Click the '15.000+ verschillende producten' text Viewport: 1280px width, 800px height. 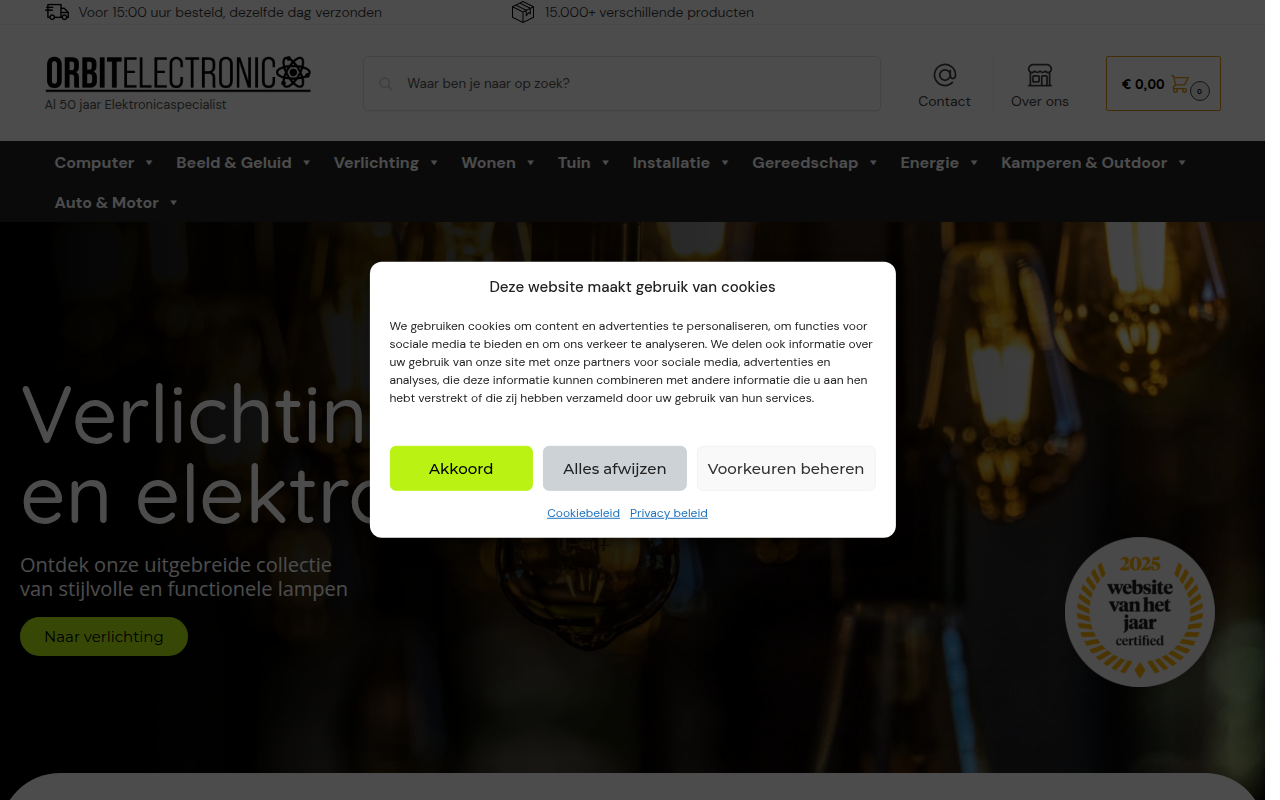click(649, 13)
